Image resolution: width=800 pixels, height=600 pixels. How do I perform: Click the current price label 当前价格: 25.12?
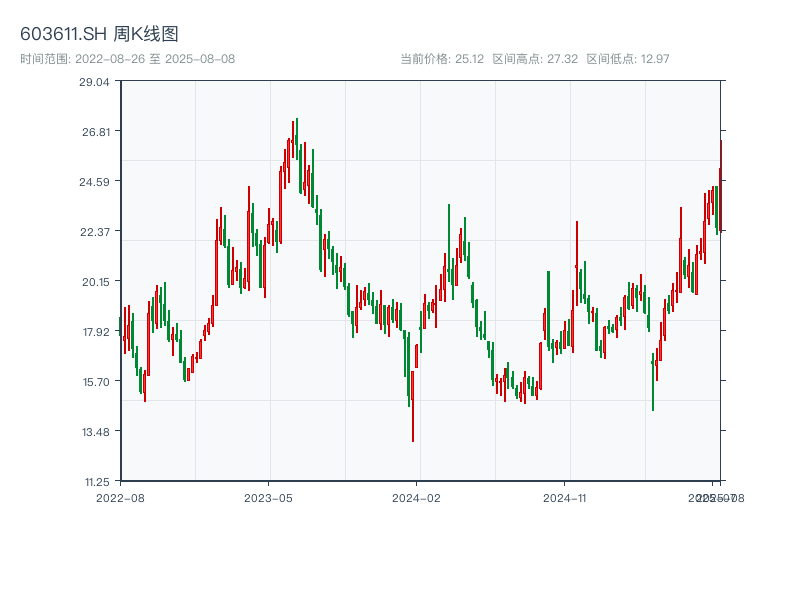(442, 59)
